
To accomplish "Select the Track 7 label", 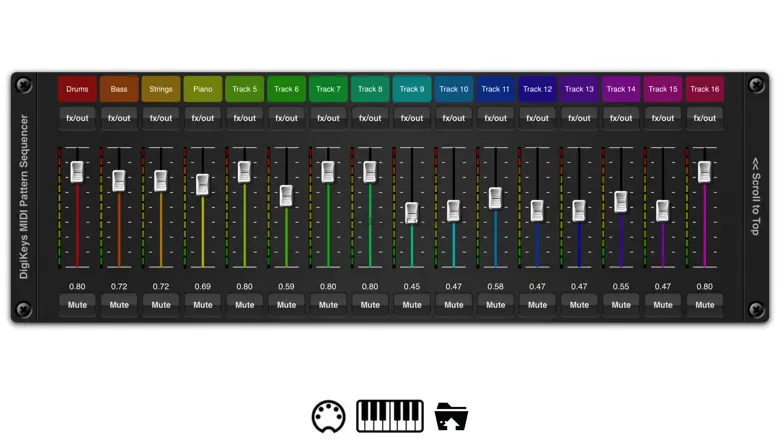I will point(328,89).
